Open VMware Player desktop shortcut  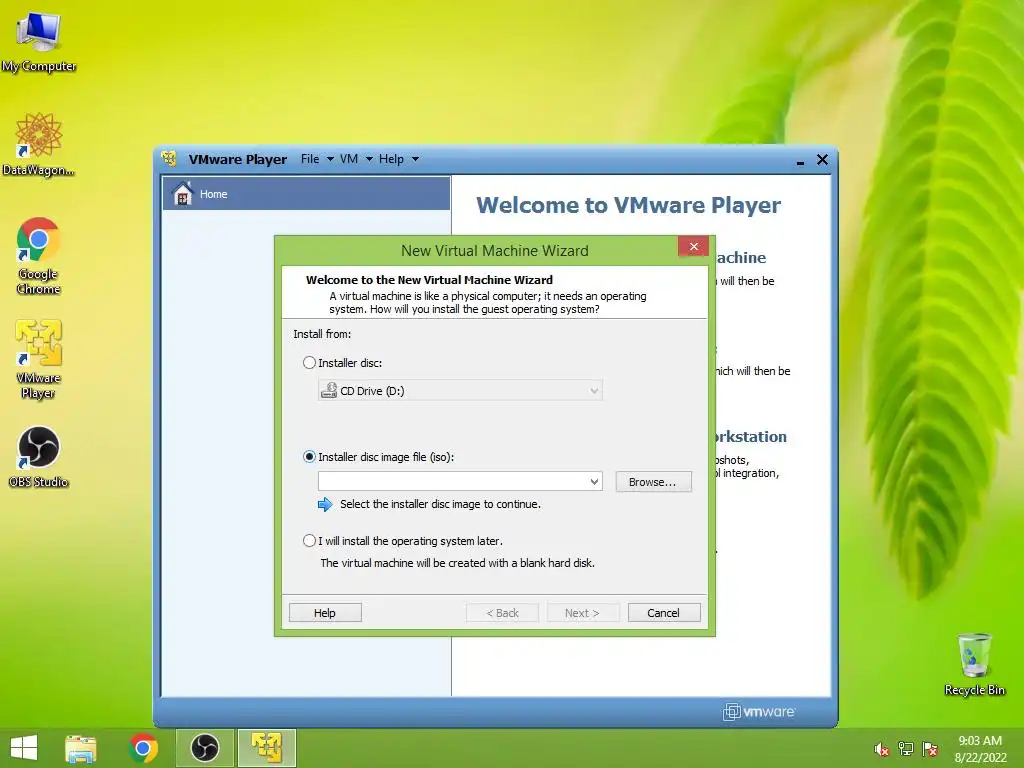pyautogui.click(x=39, y=359)
